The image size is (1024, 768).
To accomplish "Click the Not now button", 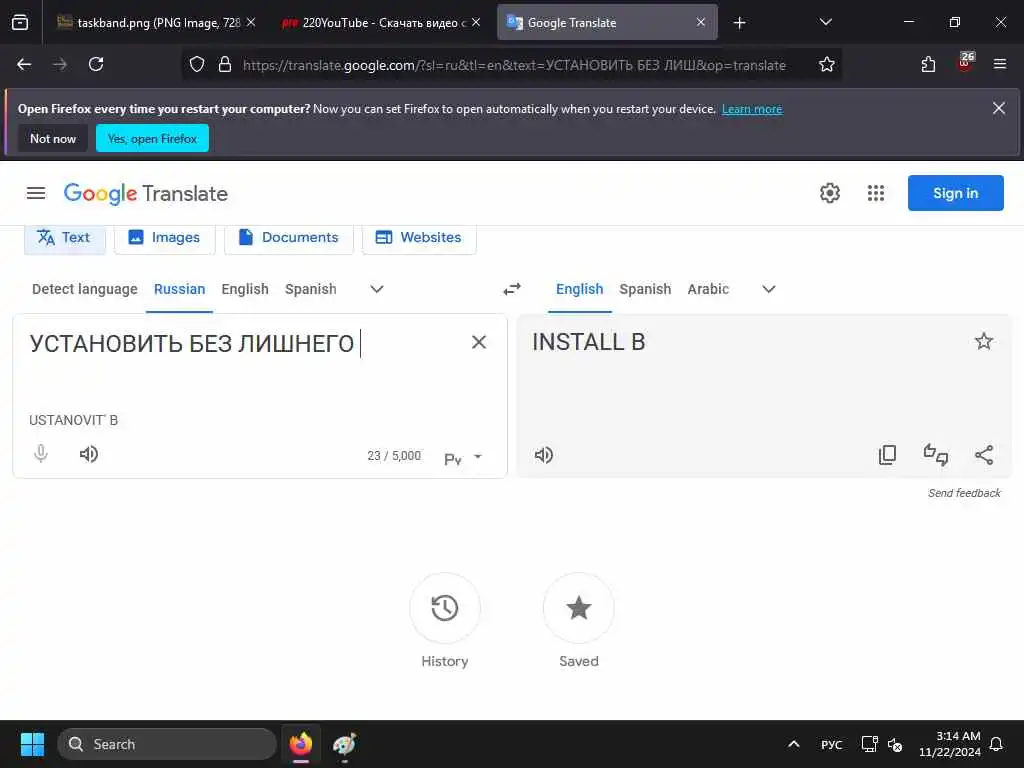I will 53,138.
